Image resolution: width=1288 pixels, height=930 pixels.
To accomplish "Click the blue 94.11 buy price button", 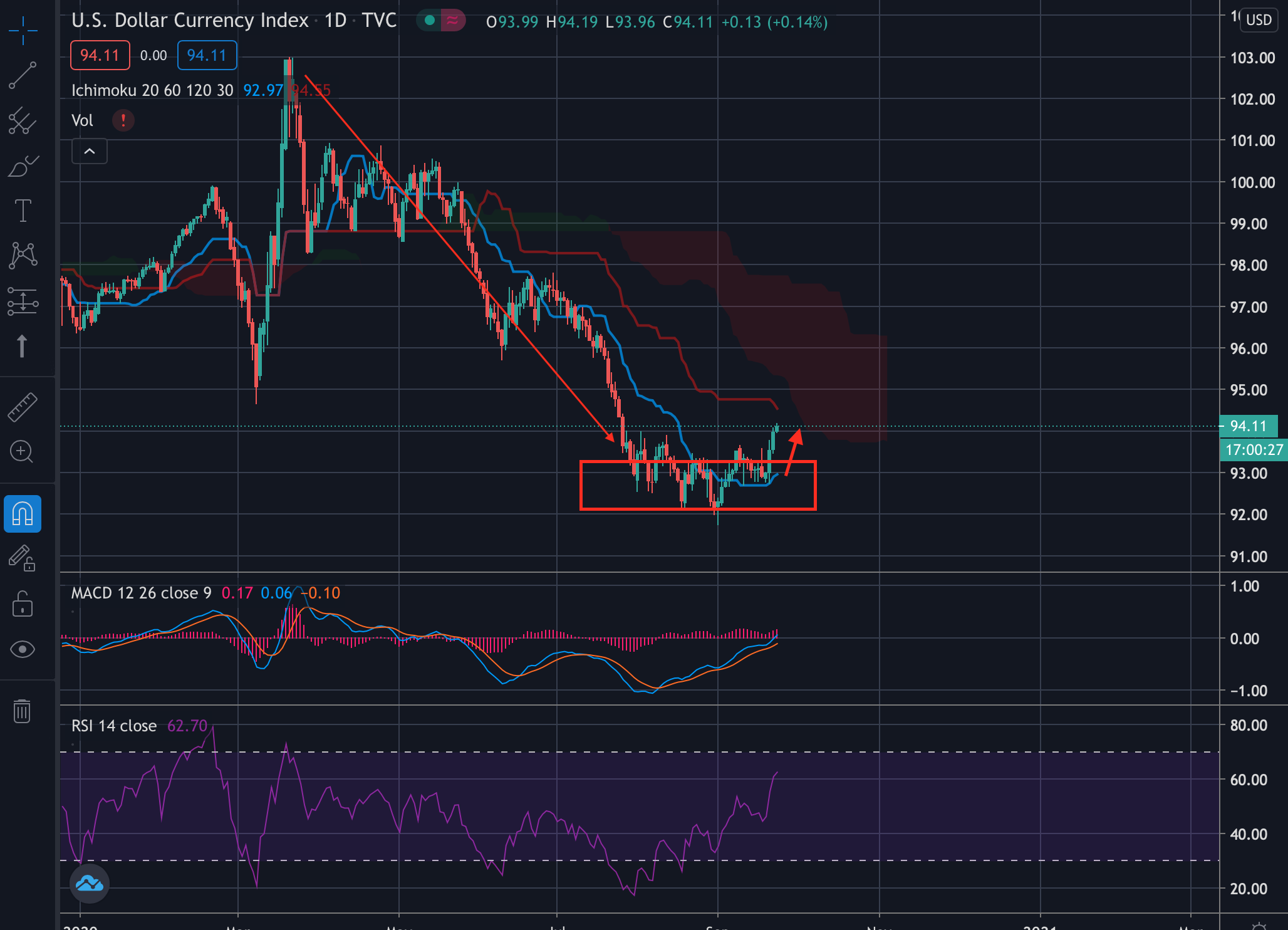I will (207, 55).
